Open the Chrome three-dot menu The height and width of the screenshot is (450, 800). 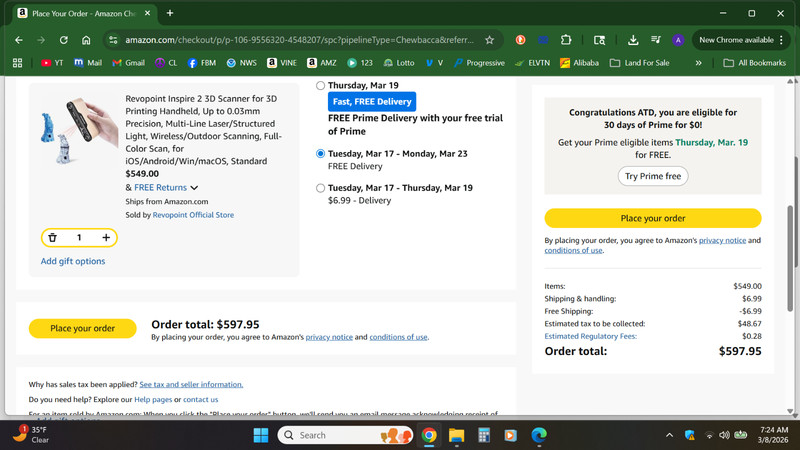tap(781, 40)
